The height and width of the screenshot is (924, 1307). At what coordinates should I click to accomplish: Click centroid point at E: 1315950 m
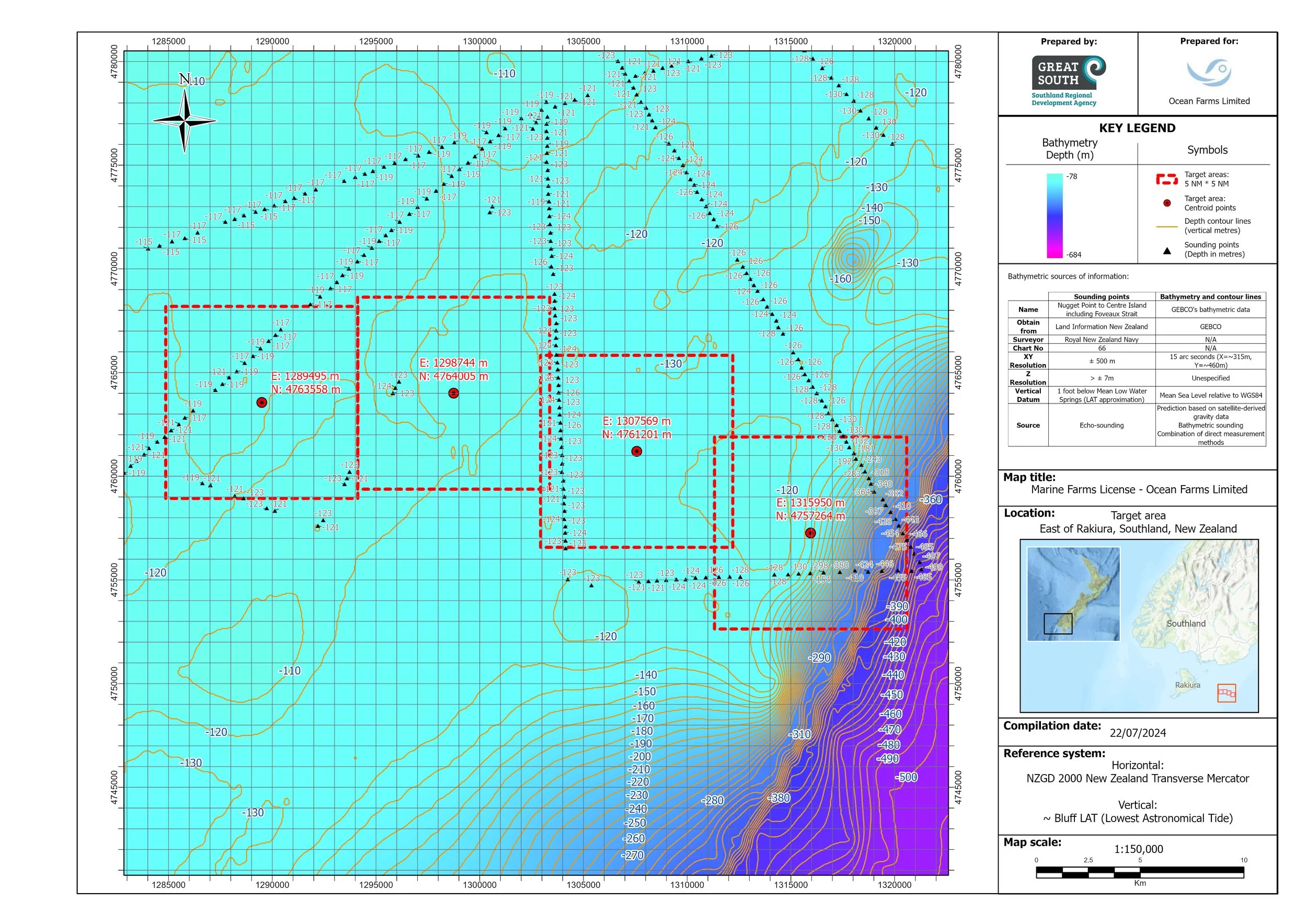point(810,533)
